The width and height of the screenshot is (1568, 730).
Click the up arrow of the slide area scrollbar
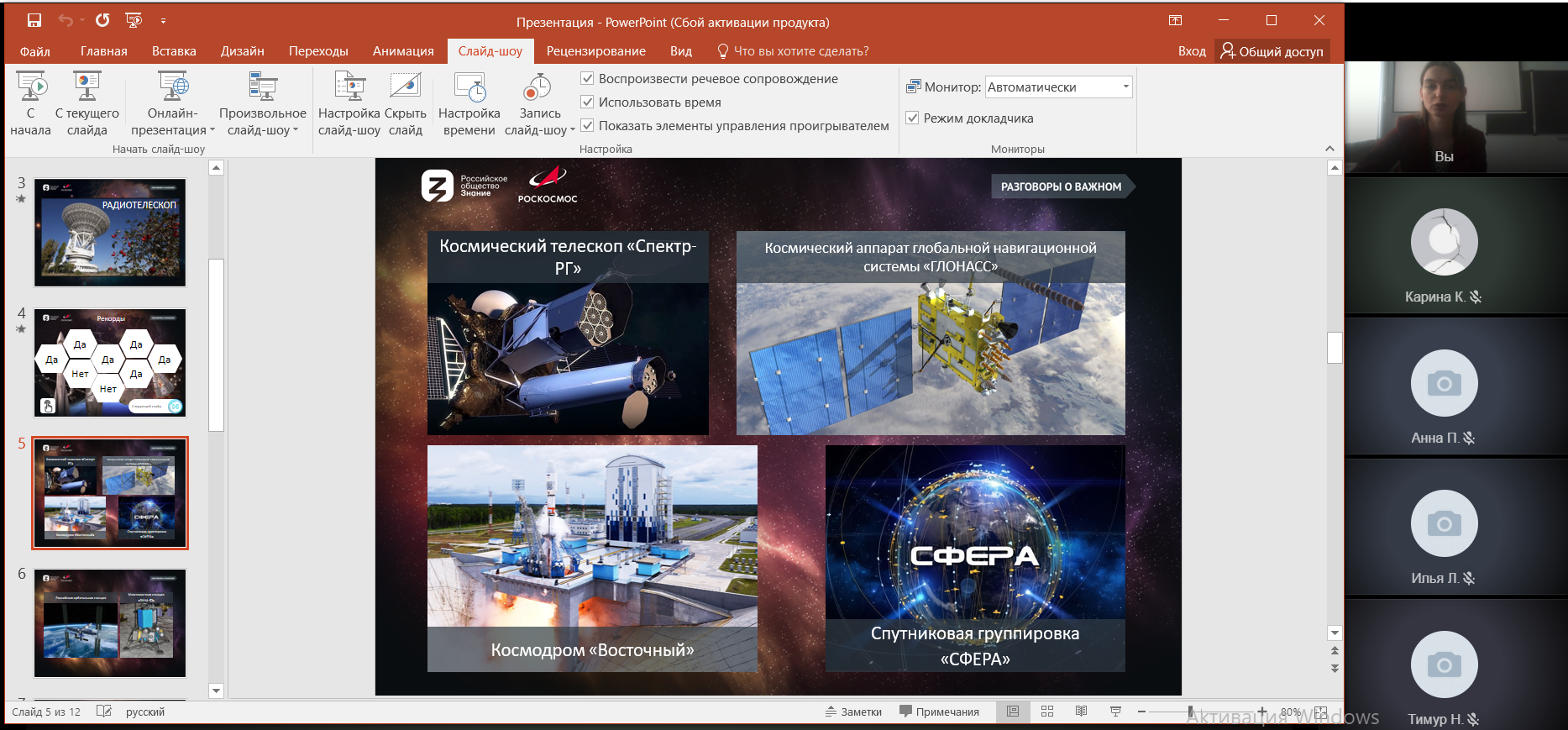click(1335, 168)
